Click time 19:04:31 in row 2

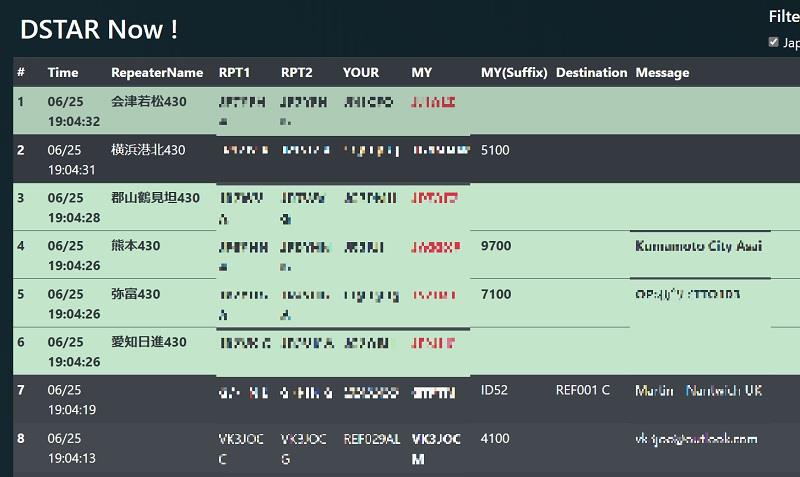[x=71, y=170]
